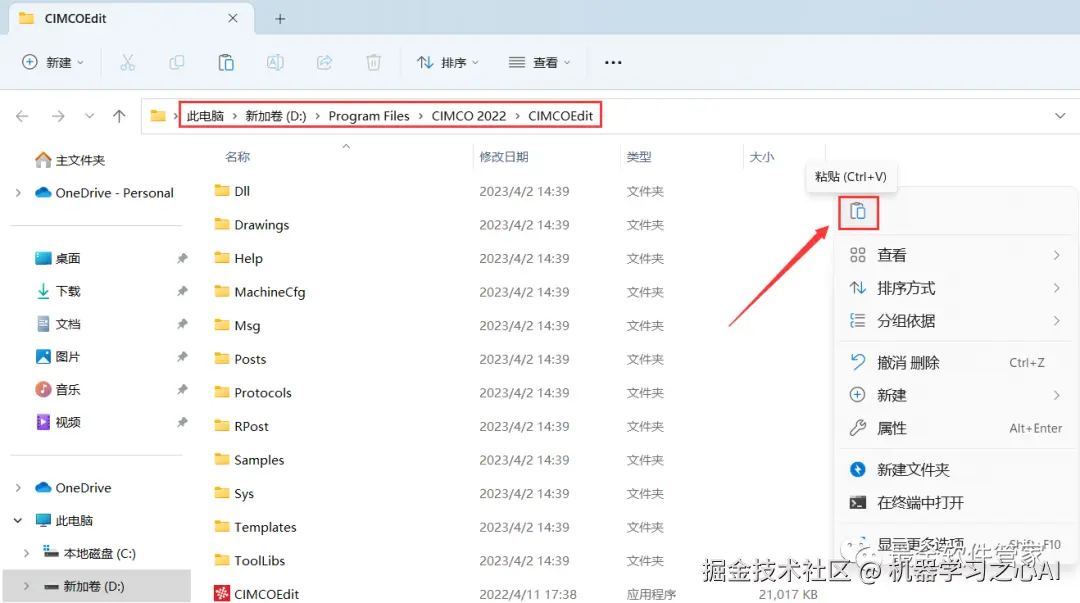Screen dimensions: 1080x603
Task: Go up one folder level arrow
Action: [119, 116]
